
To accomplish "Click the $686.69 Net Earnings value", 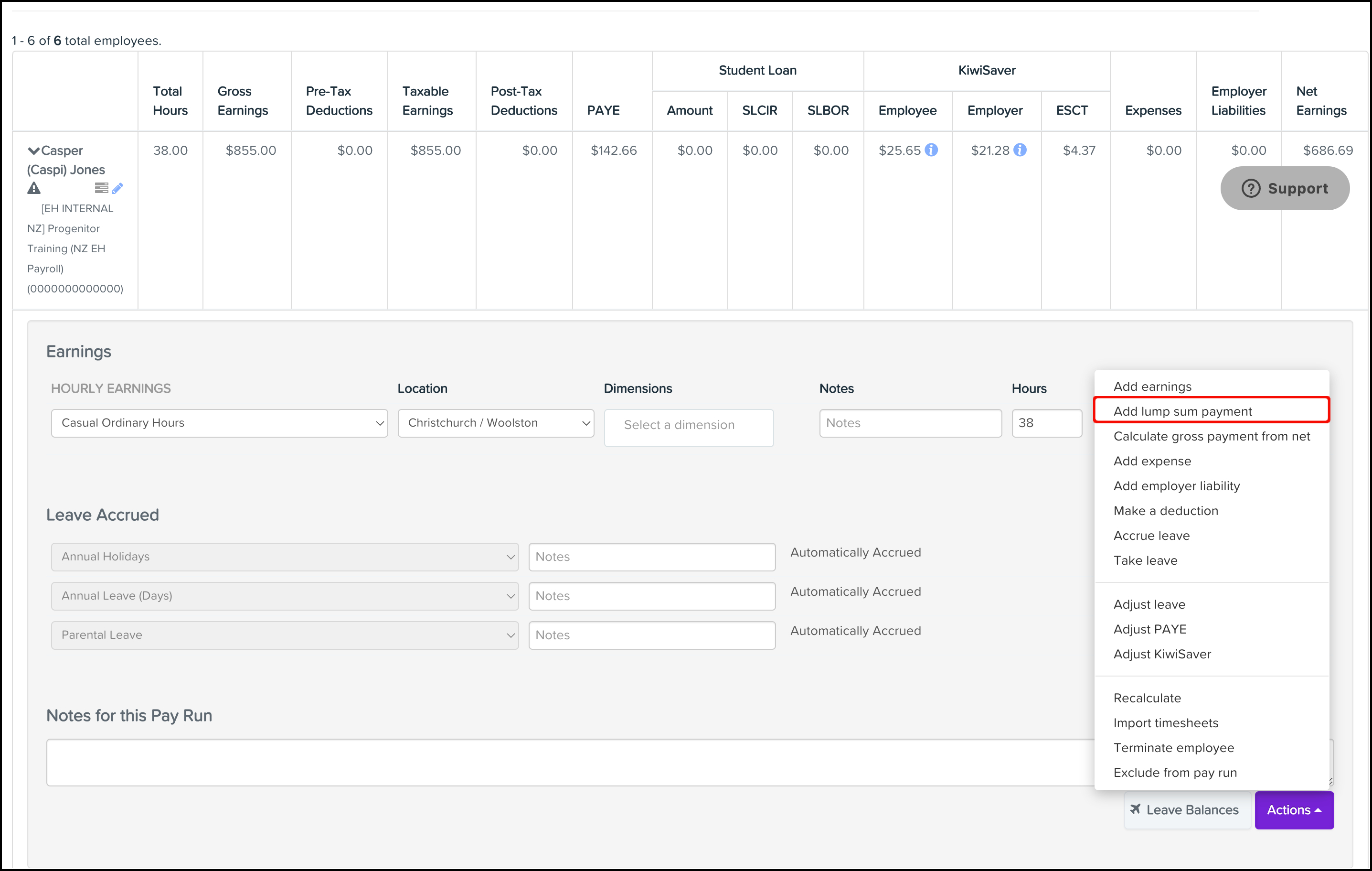I will point(1328,151).
